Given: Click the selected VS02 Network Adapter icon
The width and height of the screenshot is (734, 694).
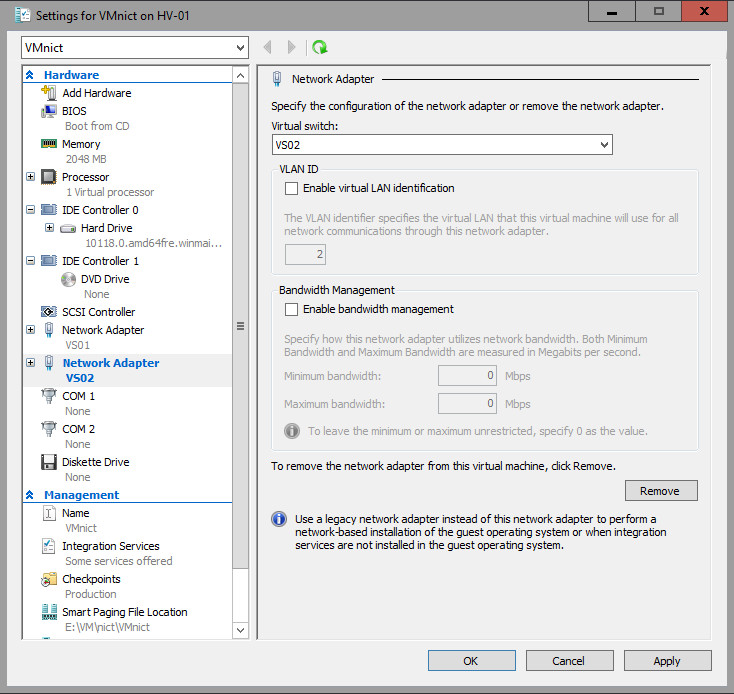Looking at the screenshot, I should (x=49, y=363).
